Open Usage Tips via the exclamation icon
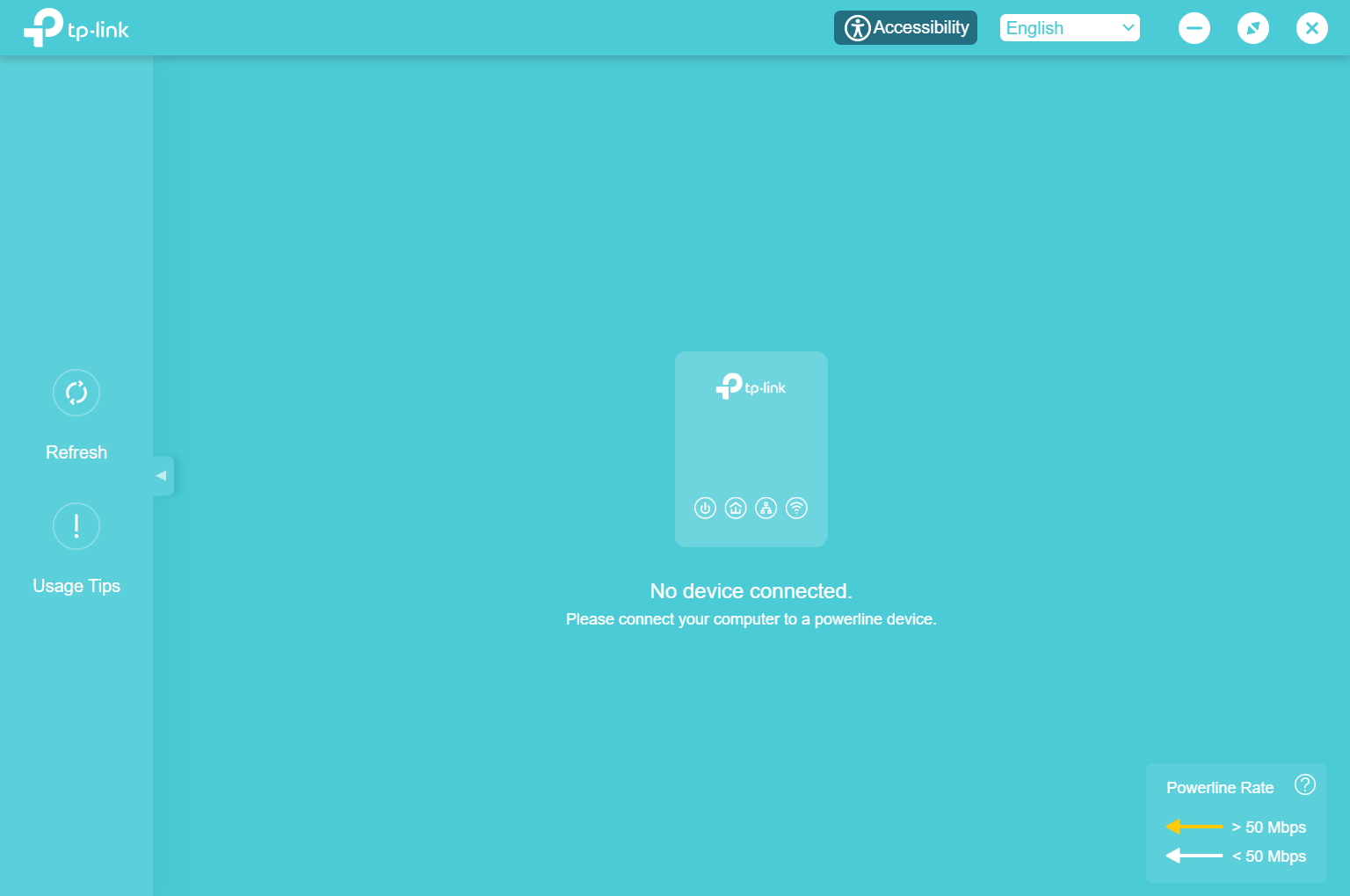The image size is (1350, 896). 76,526
